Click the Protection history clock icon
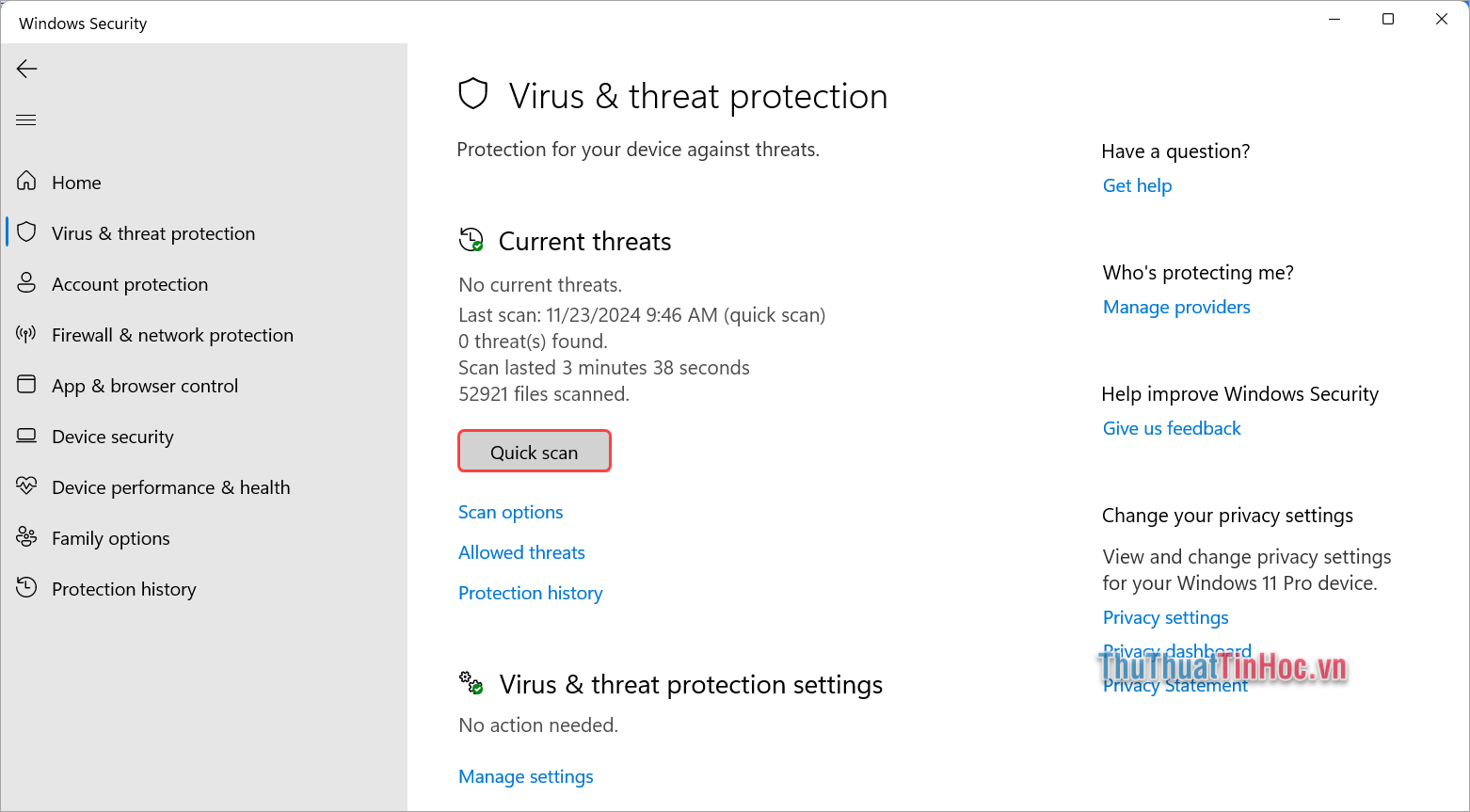Image resolution: width=1470 pixels, height=812 pixels. [26, 587]
